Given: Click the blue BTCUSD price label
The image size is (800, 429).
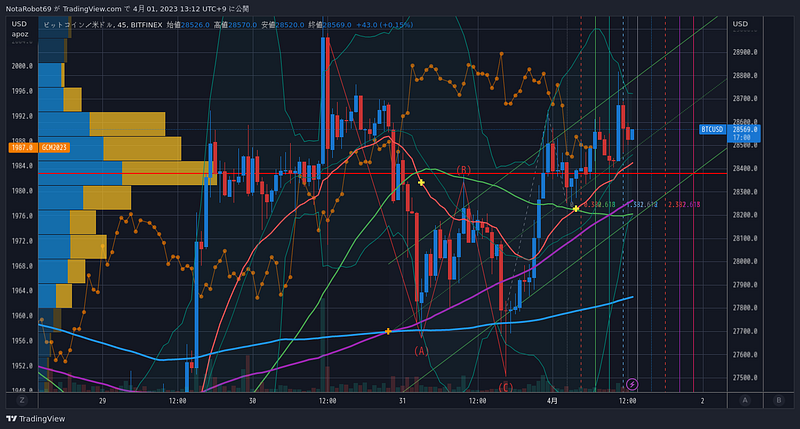Looking at the screenshot, I should pyautogui.click(x=712, y=129).
